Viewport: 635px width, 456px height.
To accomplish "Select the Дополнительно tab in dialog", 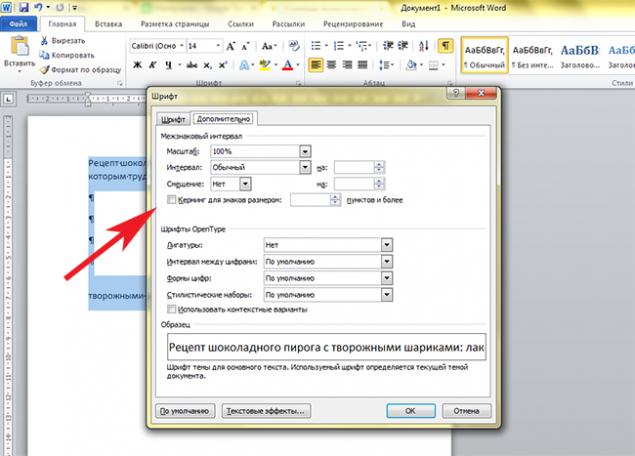I will [223, 119].
